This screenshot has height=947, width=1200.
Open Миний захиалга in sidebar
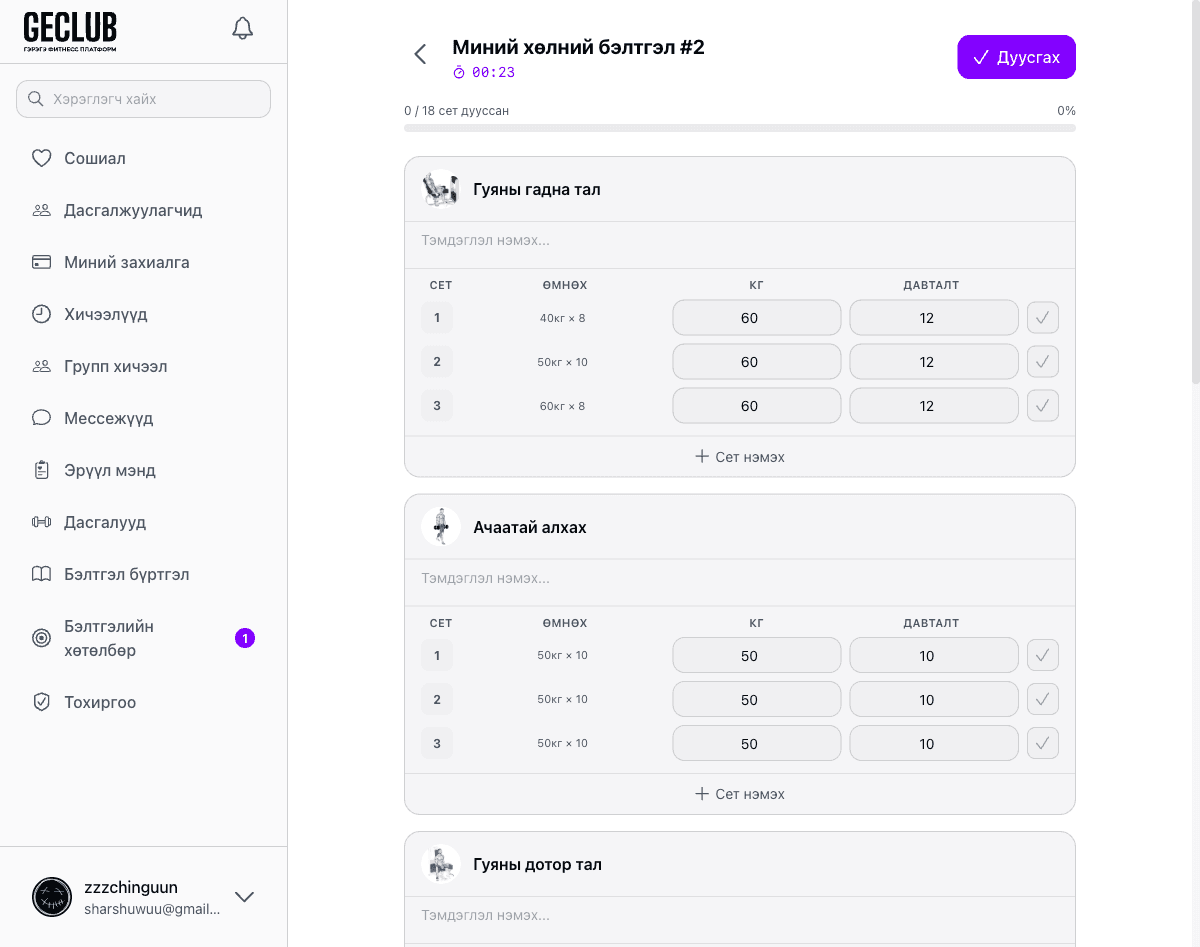(126, 262)
